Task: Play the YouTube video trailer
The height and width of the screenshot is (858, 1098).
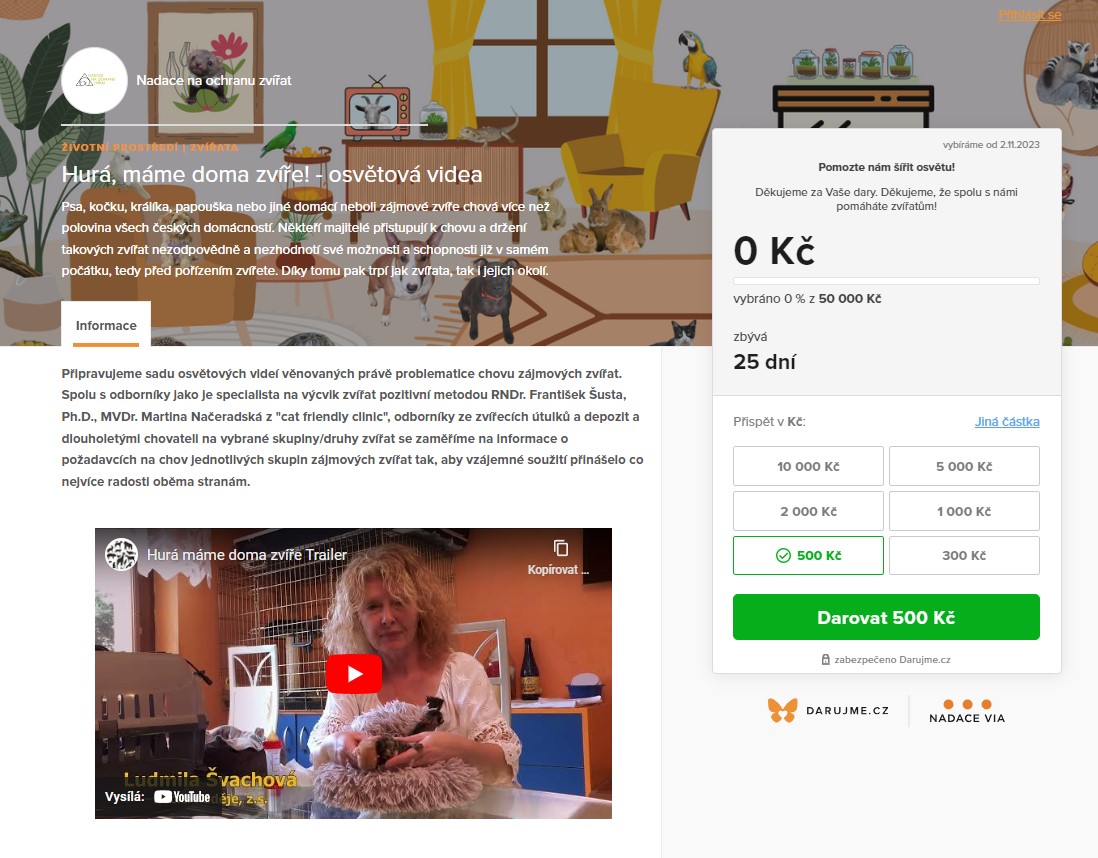Action: [354, 674]
